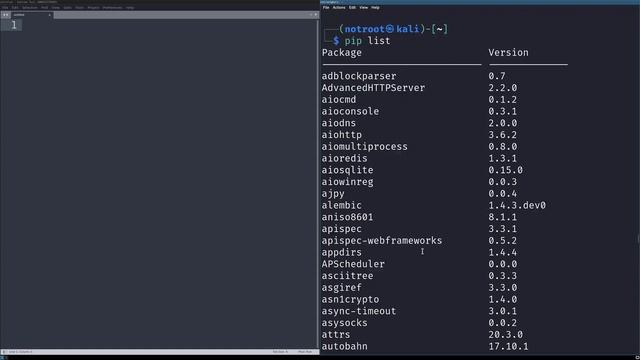The width and height of the screenshot is (640, 360).
Task: Click the attrs package name
Action: click(x=336, y=335)
